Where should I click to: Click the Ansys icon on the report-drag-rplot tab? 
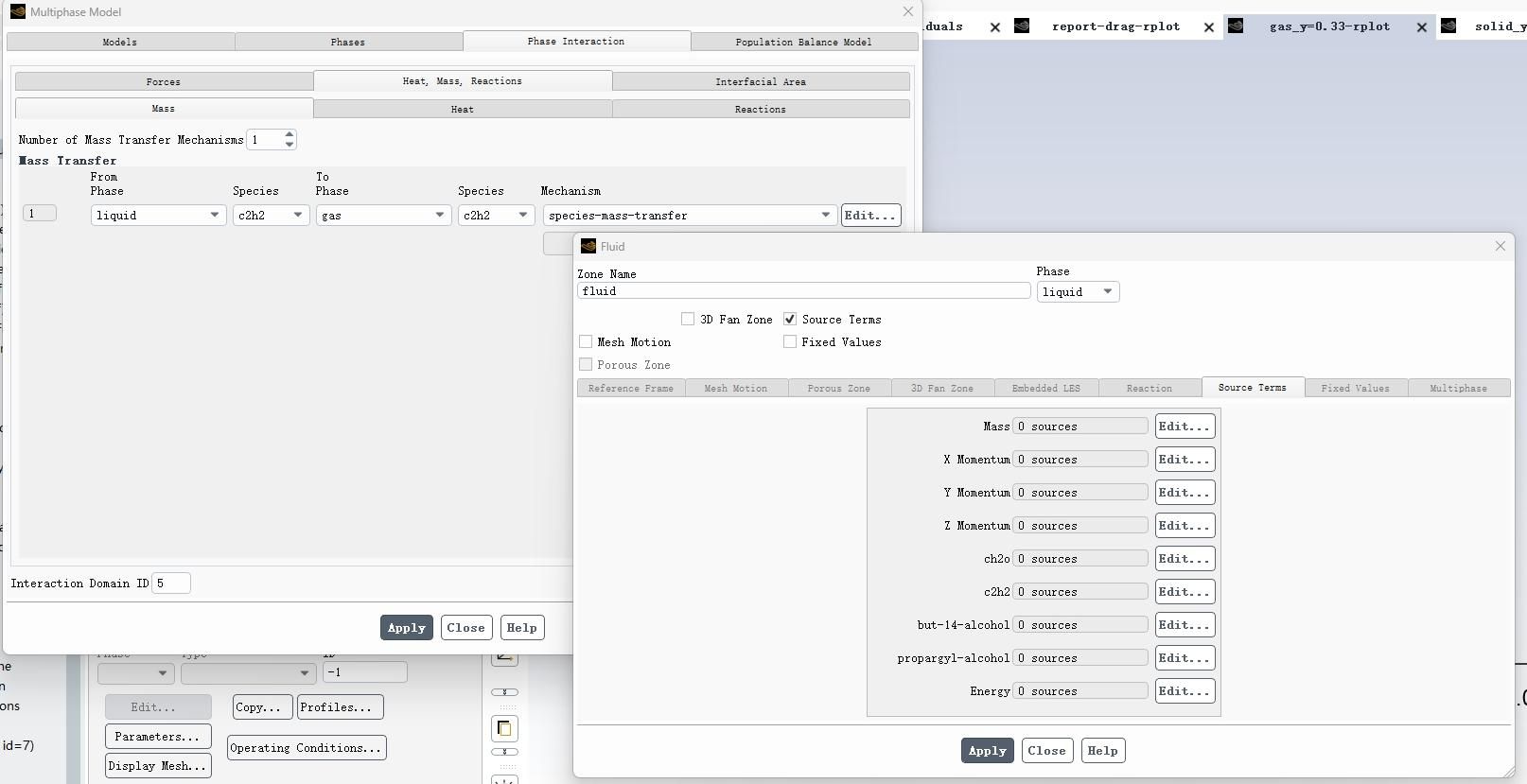1022,26
